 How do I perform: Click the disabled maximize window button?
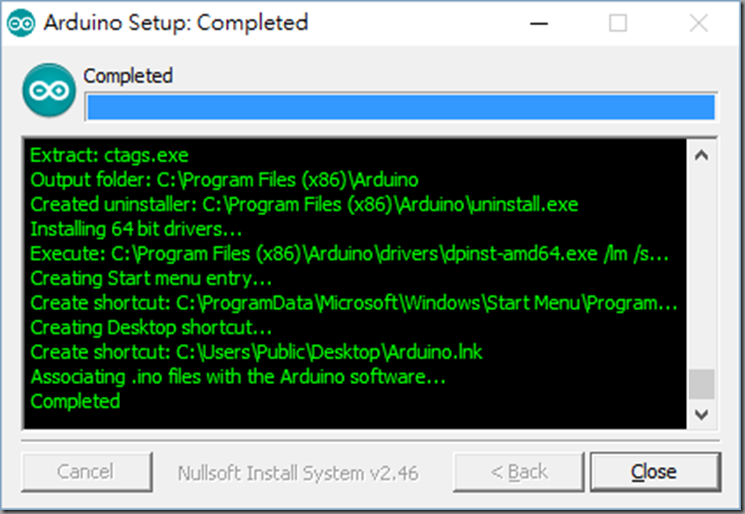[618, 23]
